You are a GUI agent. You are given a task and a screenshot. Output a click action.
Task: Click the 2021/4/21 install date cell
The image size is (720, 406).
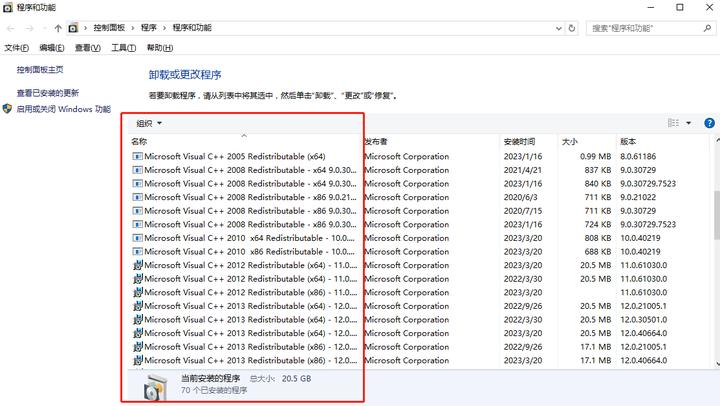pos(522,170)
